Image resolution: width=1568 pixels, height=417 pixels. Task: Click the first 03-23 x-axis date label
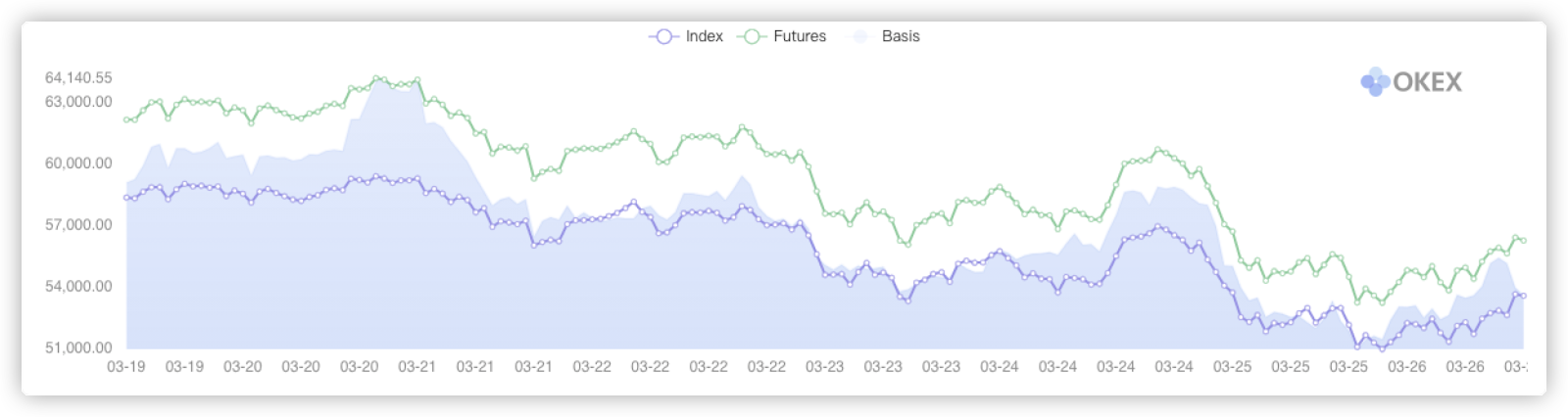tap(824, 367)
